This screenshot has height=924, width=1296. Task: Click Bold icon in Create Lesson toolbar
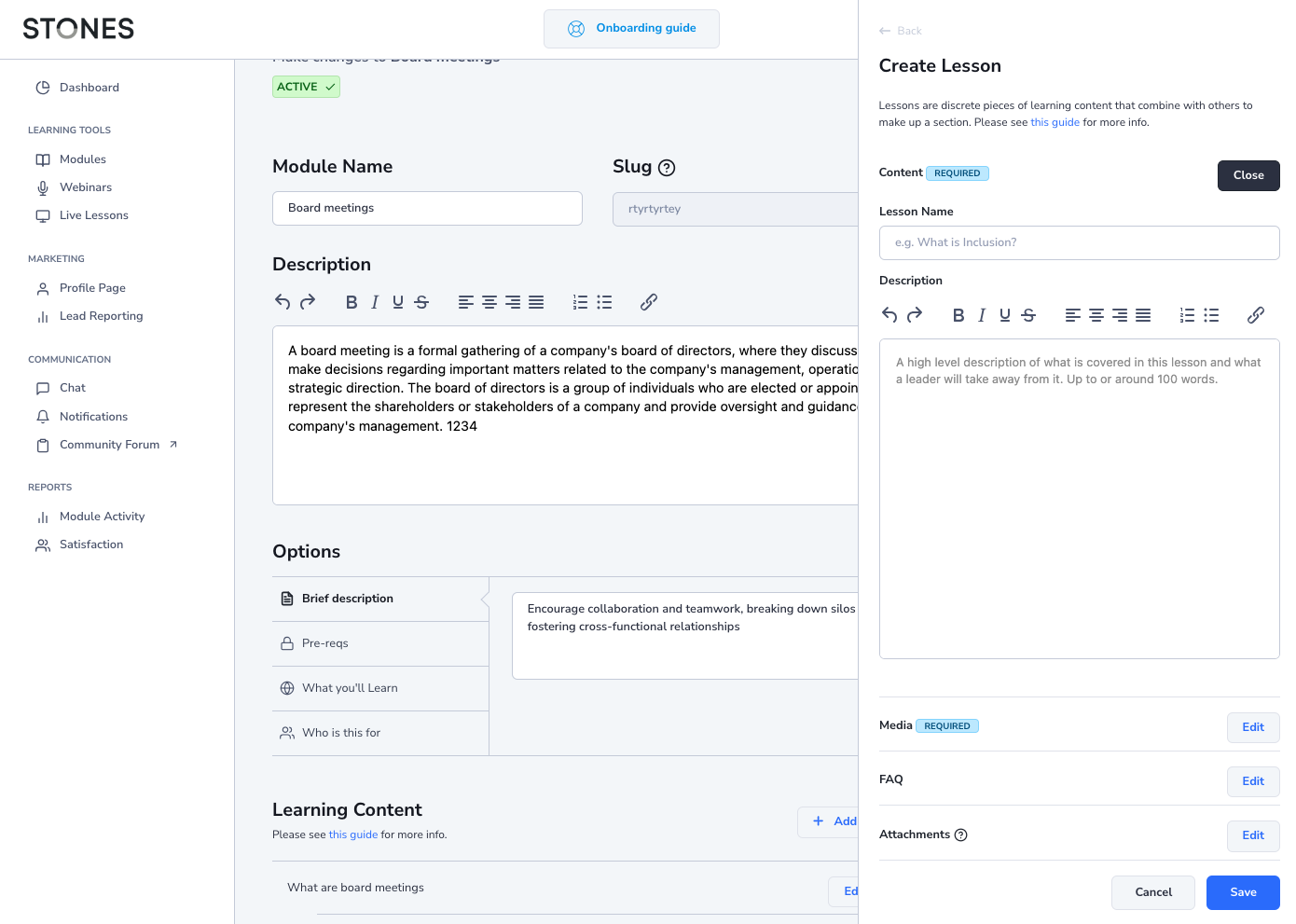point(958,315)
